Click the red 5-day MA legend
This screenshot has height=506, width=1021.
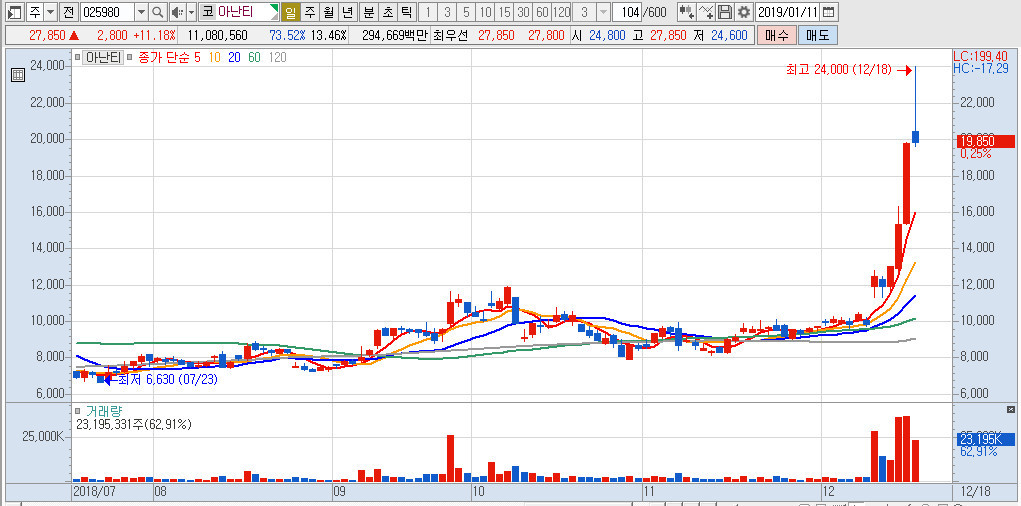click(197, 57)
